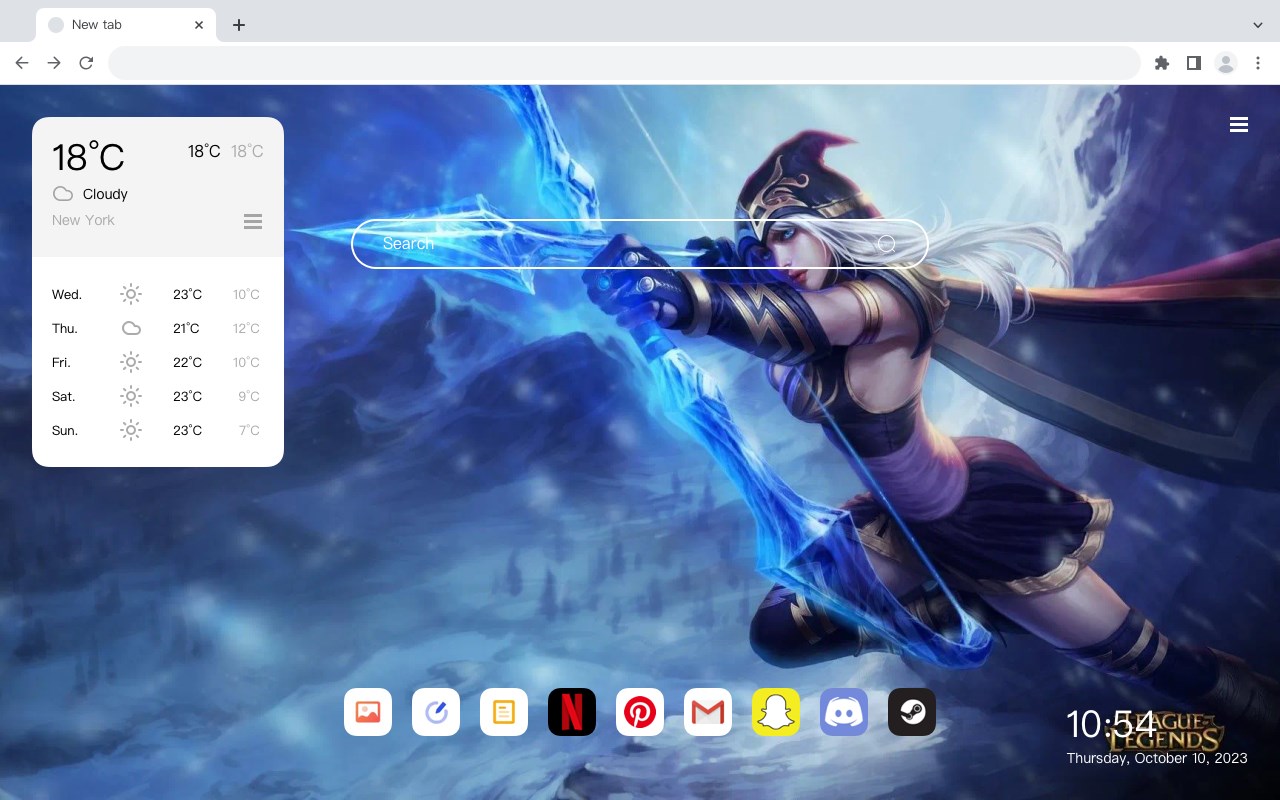
Task: Open the Steam shortcut
Action: (x=912, y=712)
